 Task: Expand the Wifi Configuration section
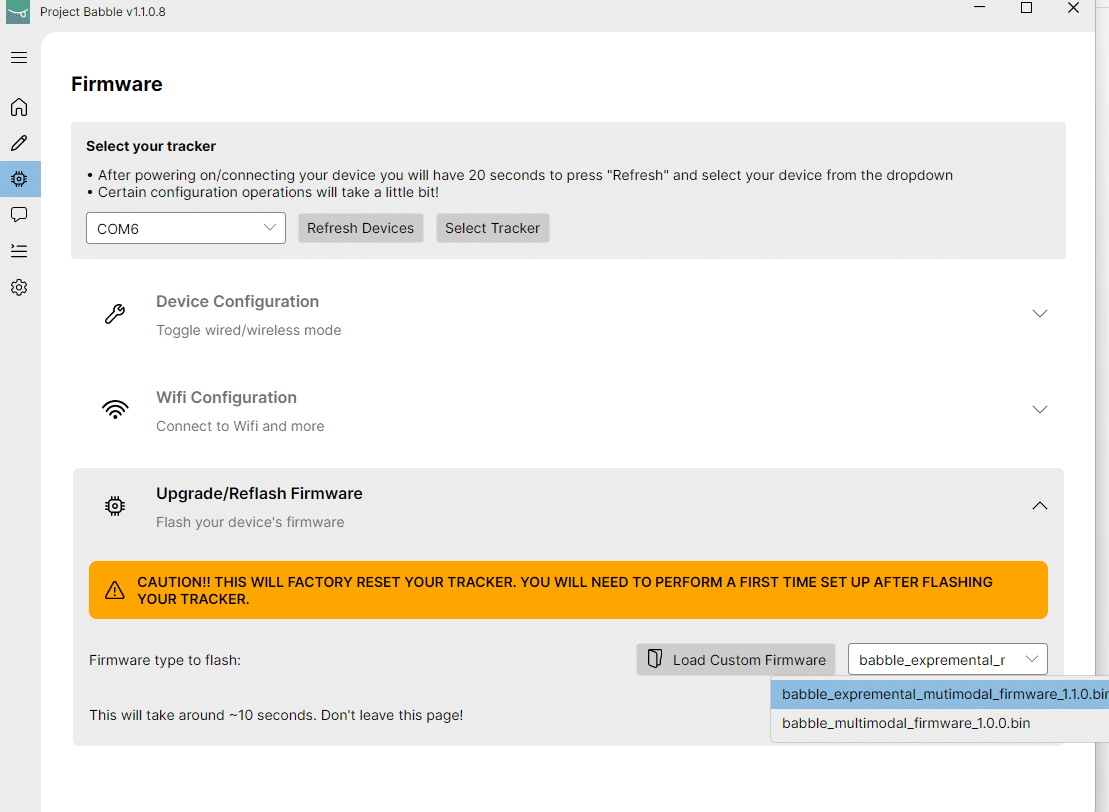pos(1040,410)
